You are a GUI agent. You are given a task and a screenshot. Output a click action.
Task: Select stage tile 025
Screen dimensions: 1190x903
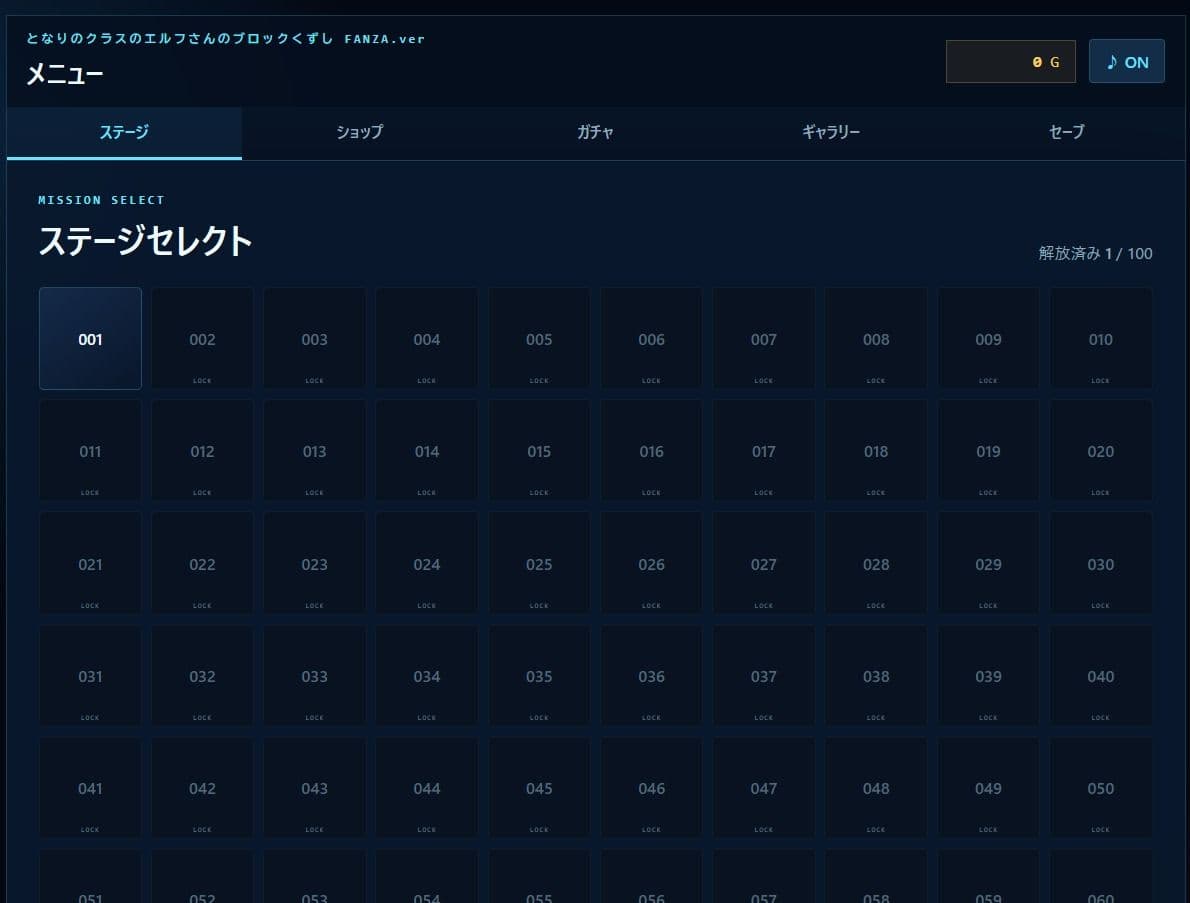coord(540,563)
